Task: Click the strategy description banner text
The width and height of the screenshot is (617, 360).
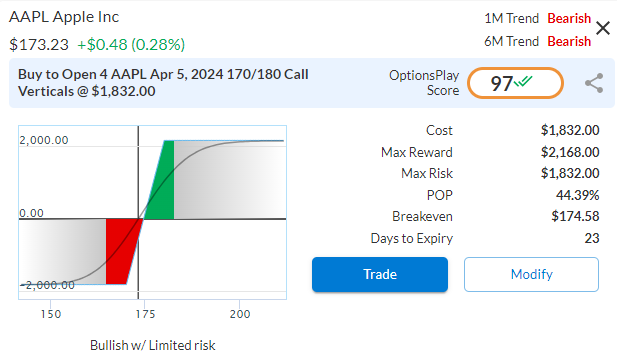Action: (163, 83)
